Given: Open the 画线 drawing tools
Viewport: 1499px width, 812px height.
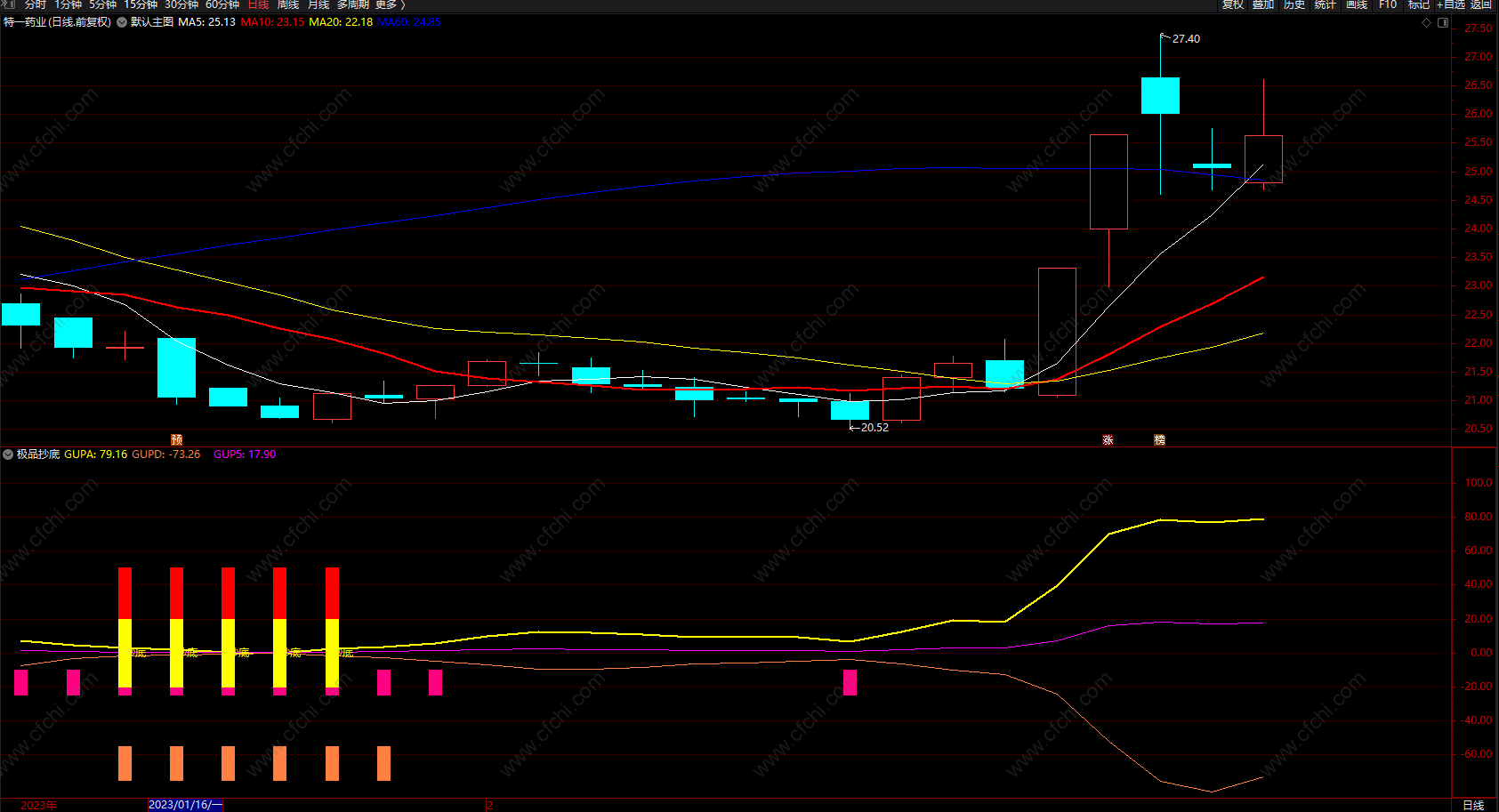Looking at the screenshot, I should pos(1357,4).
